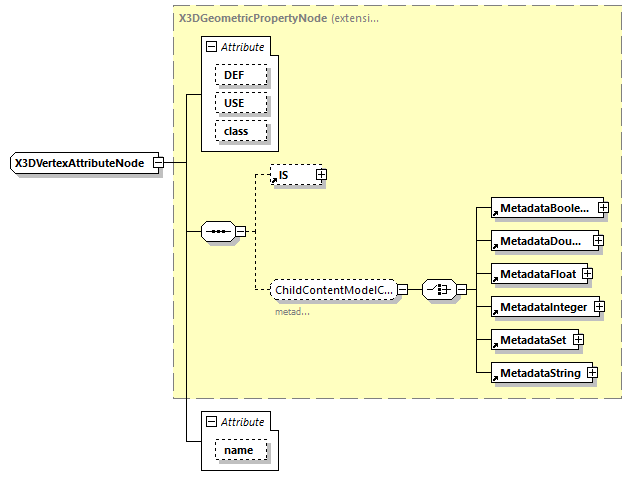The image size is (632, 488).
Task: Select the name attribute box
Action: click(x=238, y=450)
